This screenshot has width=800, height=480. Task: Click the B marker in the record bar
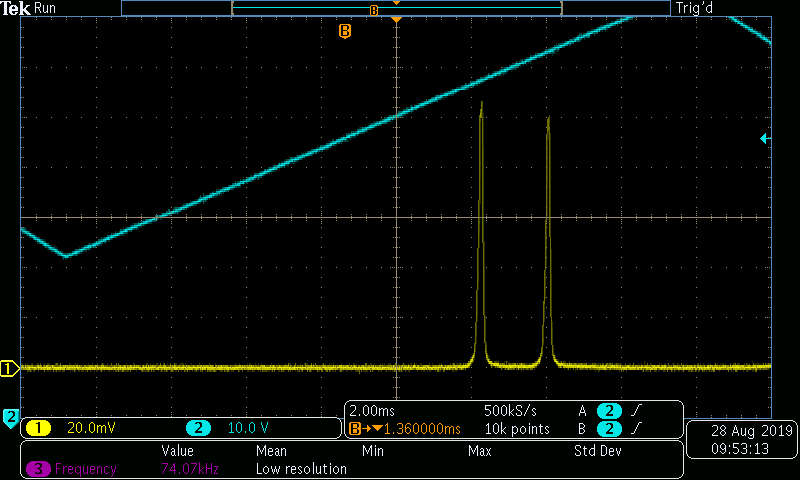[x=374, y=11]
